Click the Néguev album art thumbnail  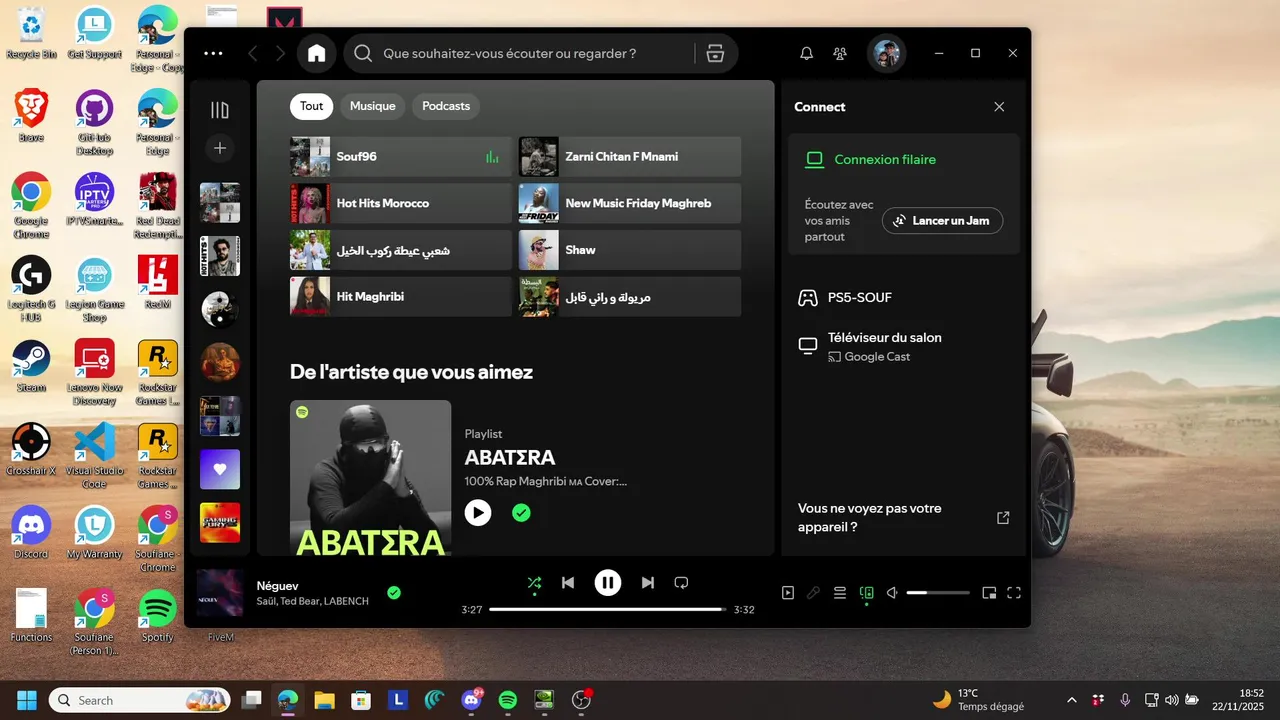tap(220, 593)
